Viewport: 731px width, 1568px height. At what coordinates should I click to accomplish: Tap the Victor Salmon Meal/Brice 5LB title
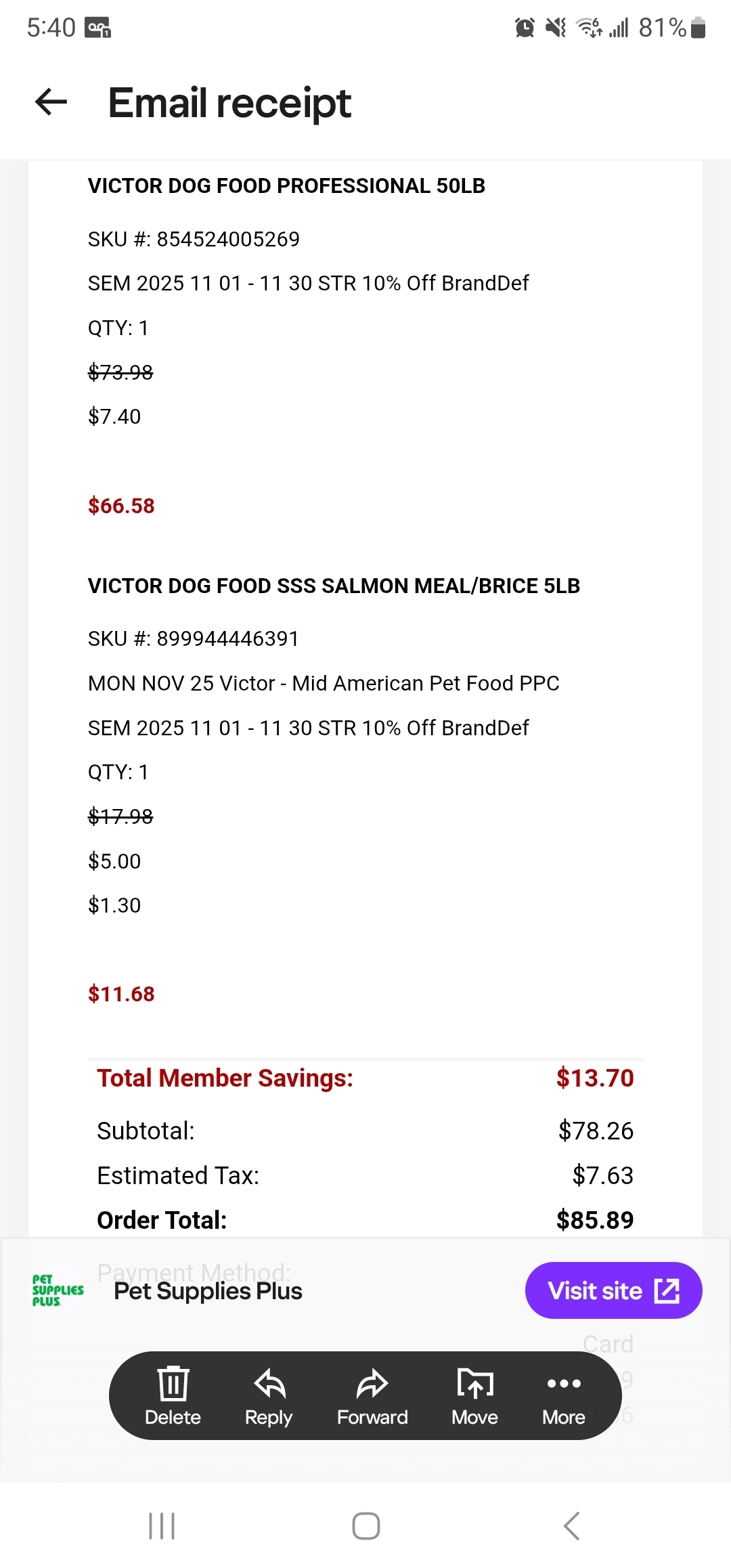tap(334, 586)
